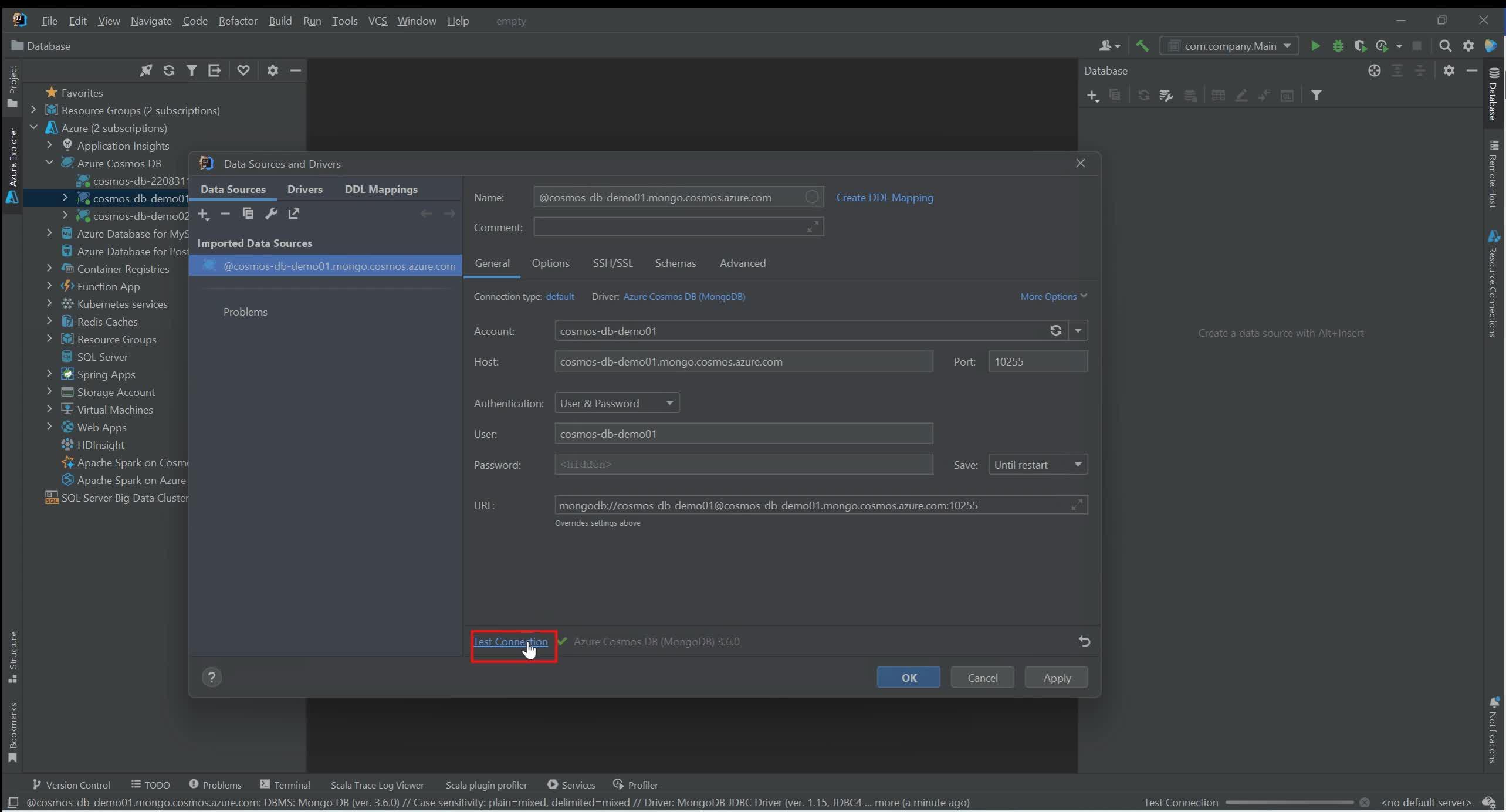Image resolution: width=1506 pixels, height=812 pixels.
Task: Click the Apply button
Action: 1057,678
